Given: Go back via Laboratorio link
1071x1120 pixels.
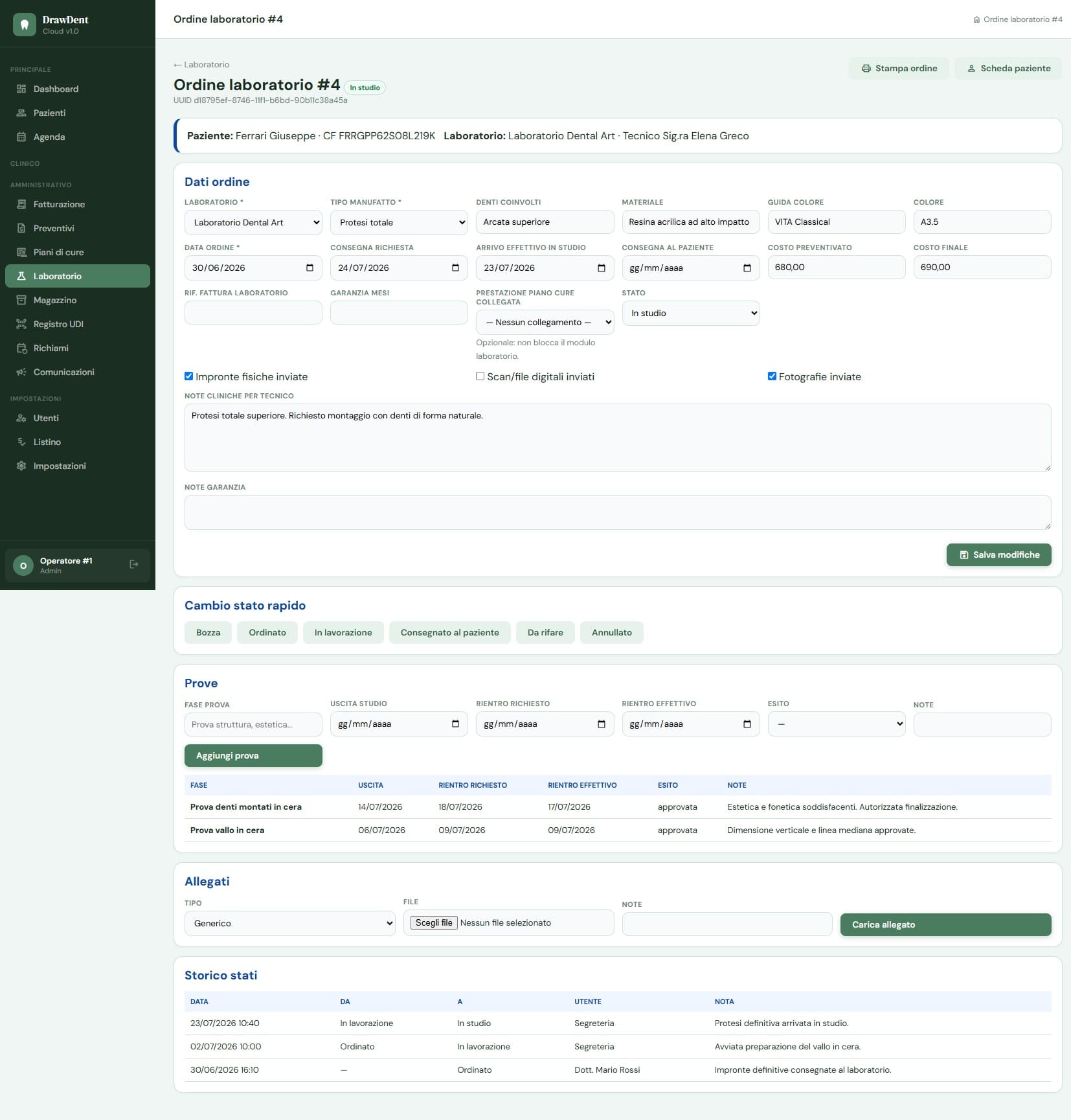Looking at the screenshot, I should click(201, 64).
